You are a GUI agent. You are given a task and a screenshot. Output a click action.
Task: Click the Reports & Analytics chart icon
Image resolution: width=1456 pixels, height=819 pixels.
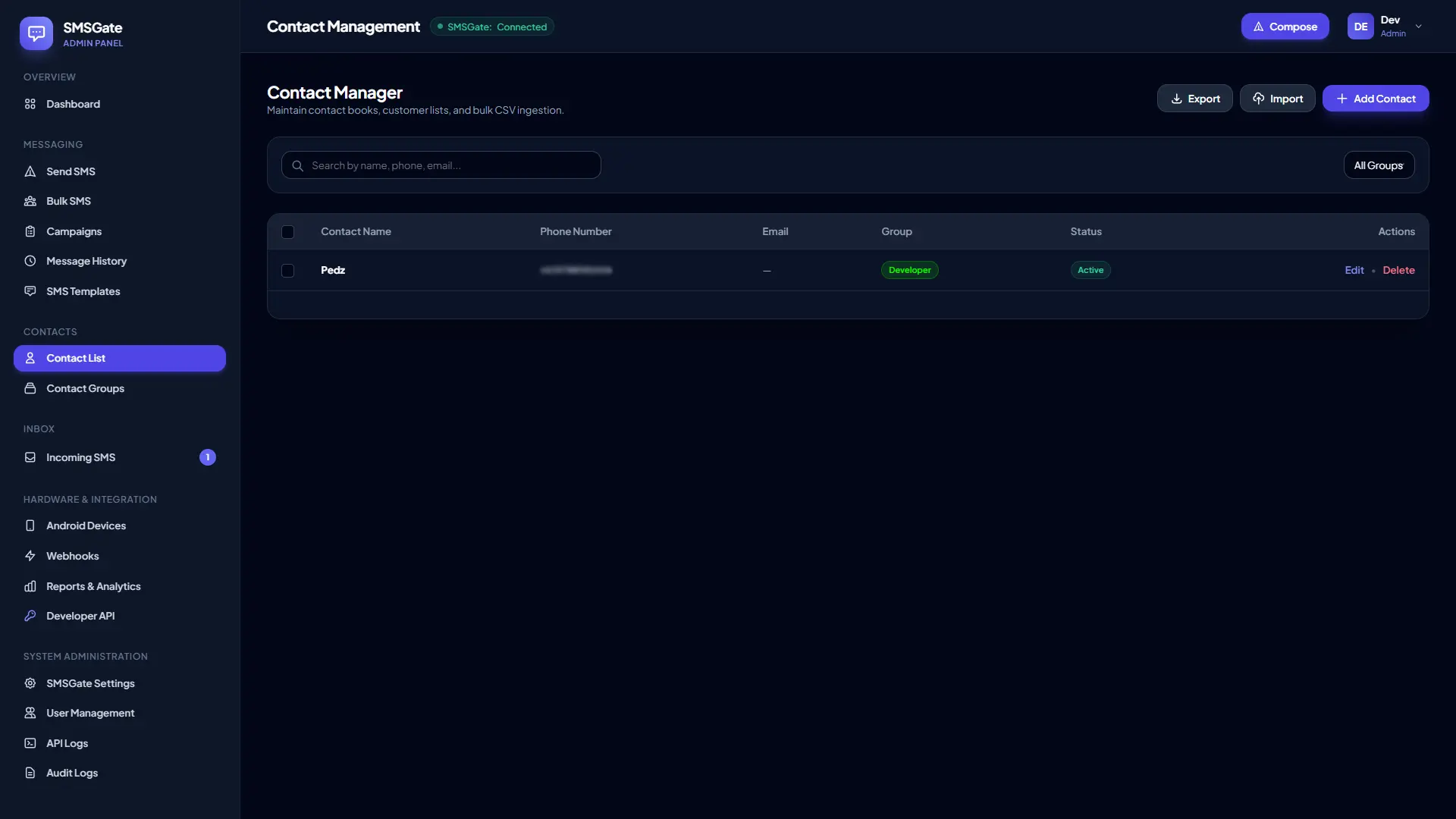[x=30, y=586]
